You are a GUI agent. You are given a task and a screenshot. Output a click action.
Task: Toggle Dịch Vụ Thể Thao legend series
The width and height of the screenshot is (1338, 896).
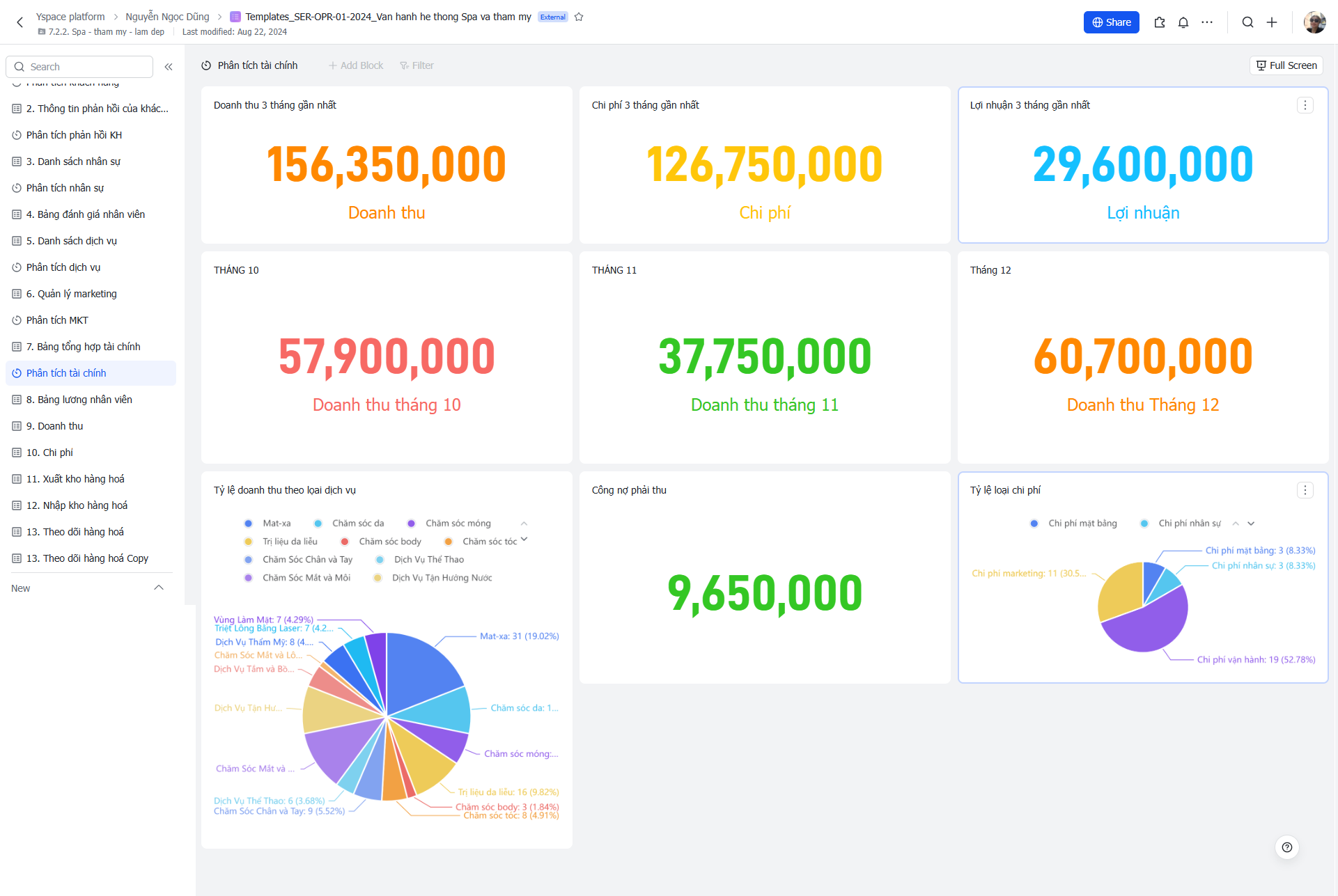(420, 560)
